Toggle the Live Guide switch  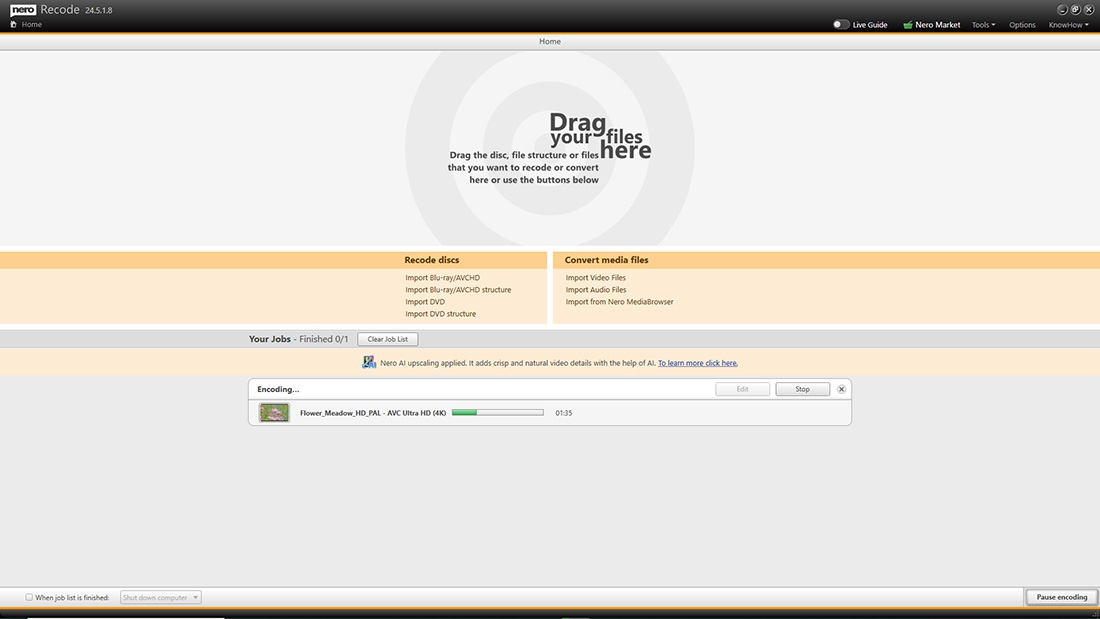[840, 25]
